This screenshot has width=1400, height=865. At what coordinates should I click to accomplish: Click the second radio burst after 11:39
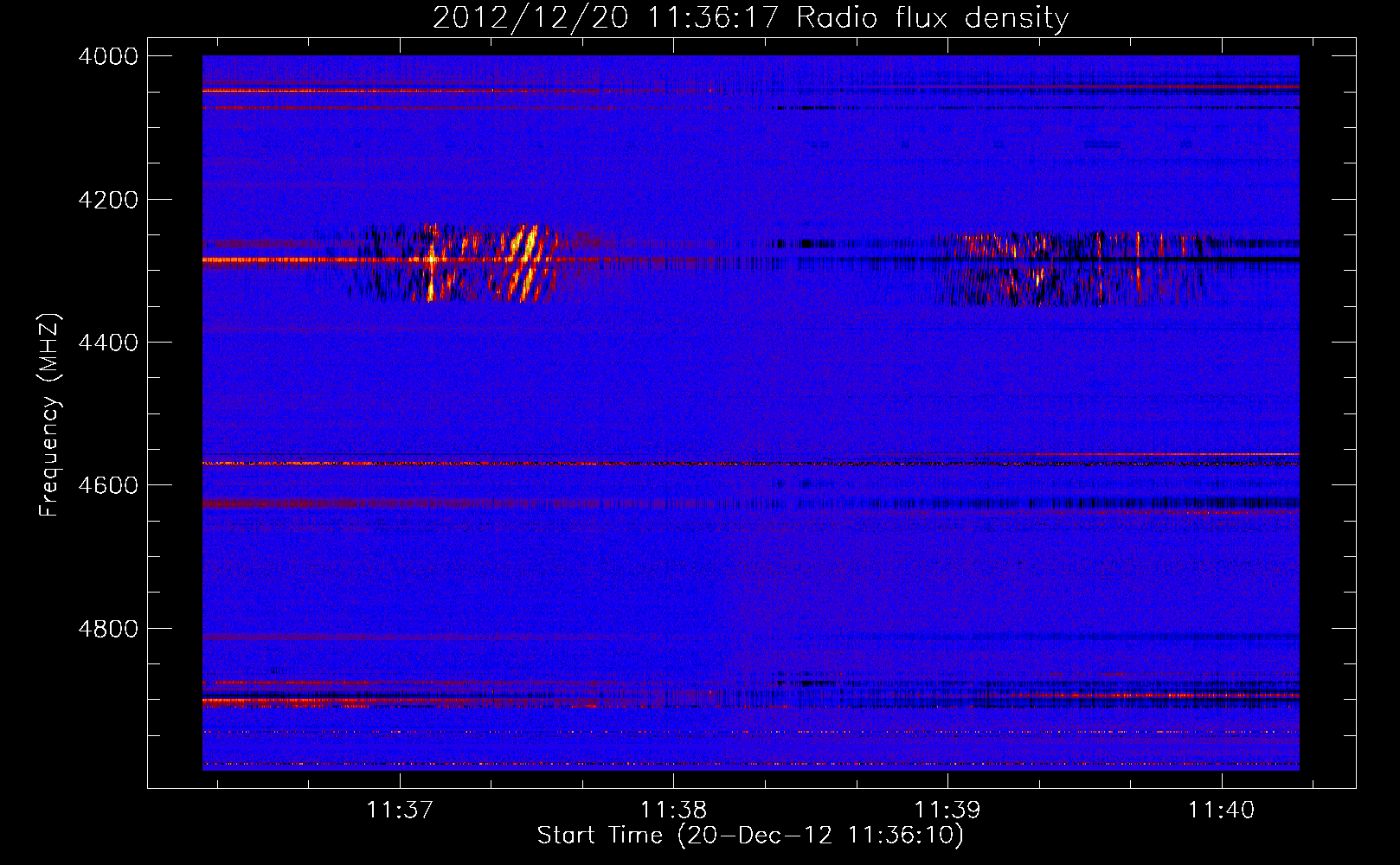coord(1073,268)
